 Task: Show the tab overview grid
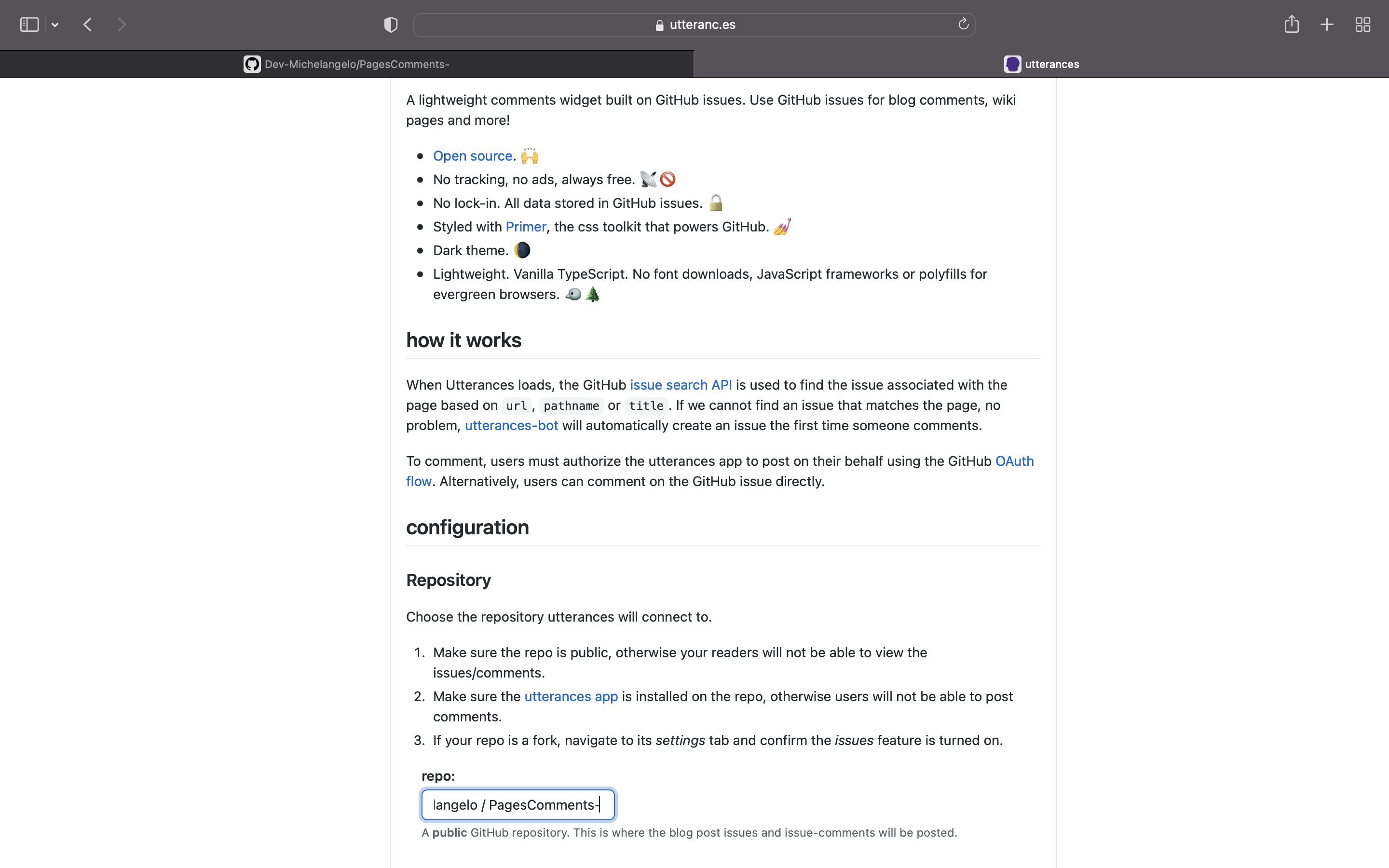[1362, 25]
